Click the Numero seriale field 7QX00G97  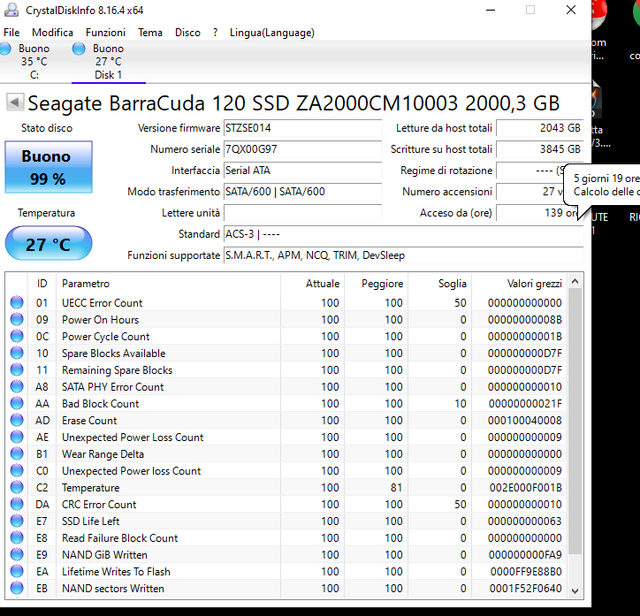302,149
